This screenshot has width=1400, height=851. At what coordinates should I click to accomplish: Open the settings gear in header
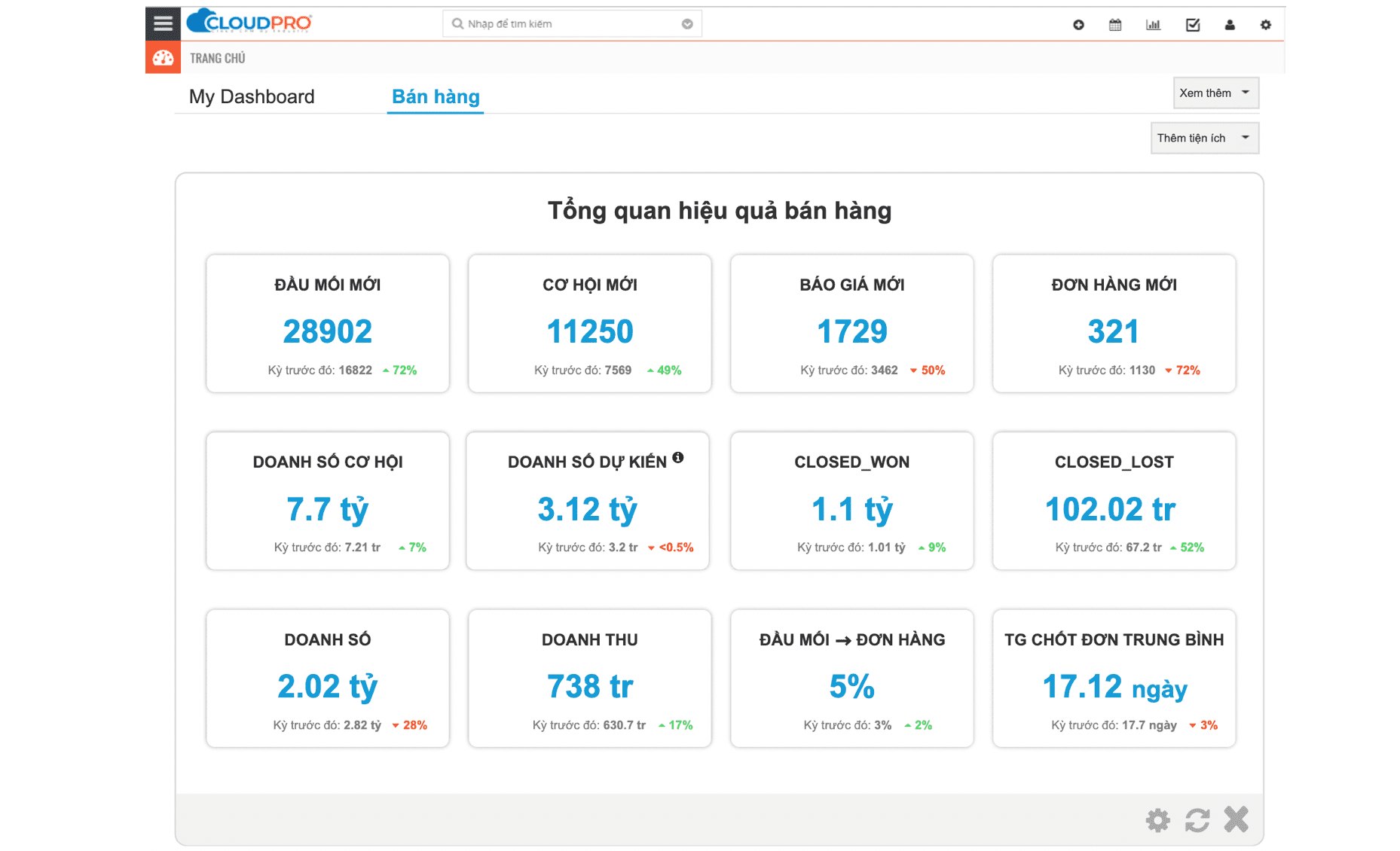pyautogui.click(x=1266, y=25)
